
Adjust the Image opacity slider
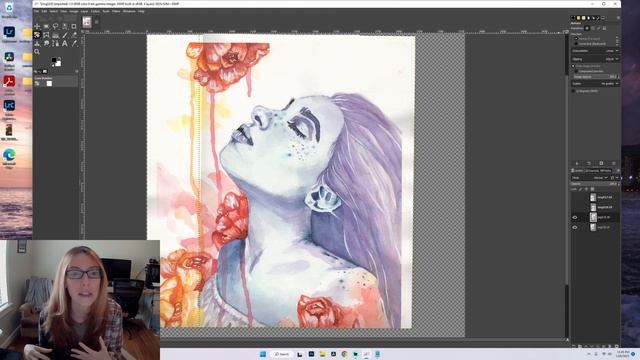pos(596,77)
